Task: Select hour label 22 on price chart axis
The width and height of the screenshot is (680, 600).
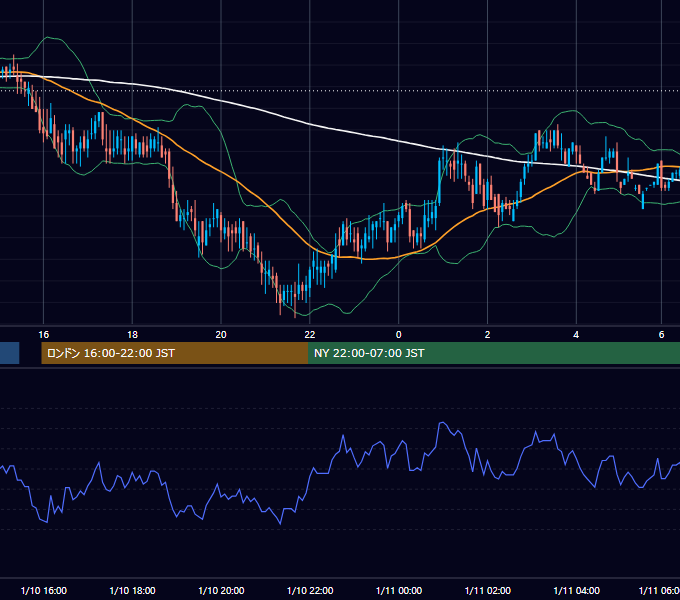Action: (310, 335)
